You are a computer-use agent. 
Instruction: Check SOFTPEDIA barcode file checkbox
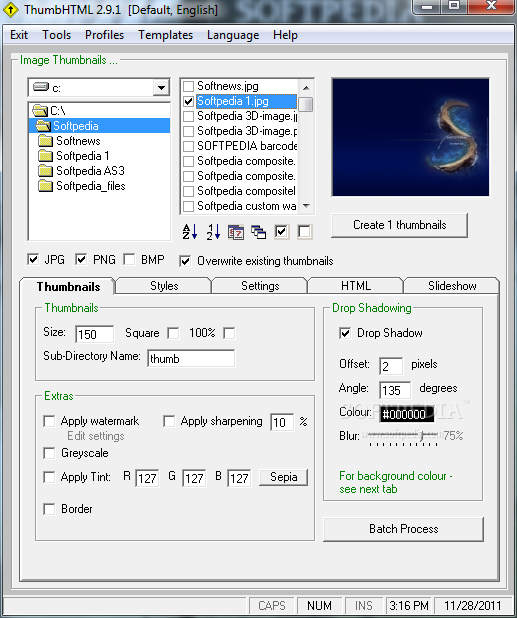(x=188, y=146)
